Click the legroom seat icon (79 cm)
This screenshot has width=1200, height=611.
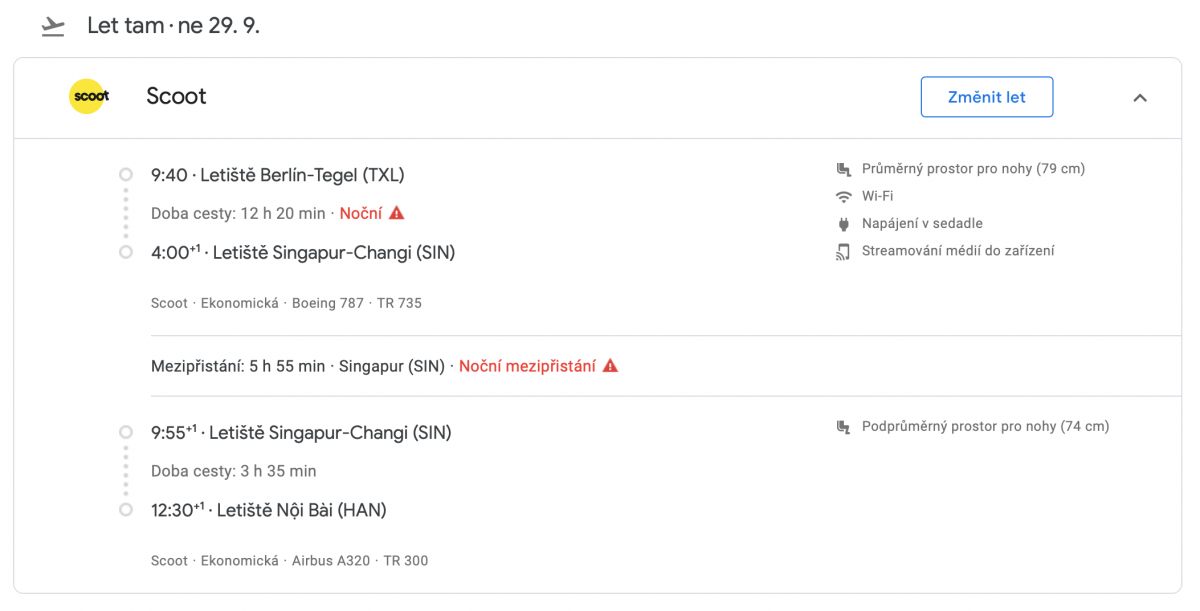(x=844, y=169)
